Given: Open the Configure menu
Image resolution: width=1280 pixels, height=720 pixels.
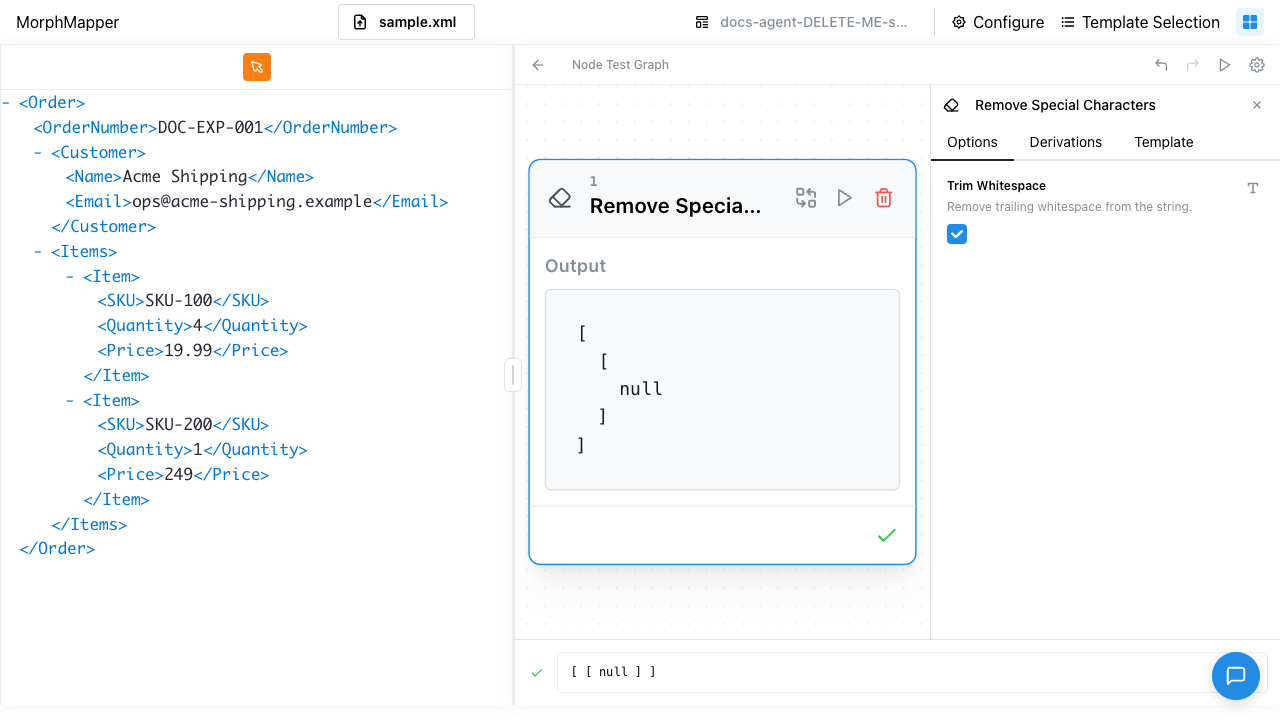Looking at the screenshot, I should [998, 22].
